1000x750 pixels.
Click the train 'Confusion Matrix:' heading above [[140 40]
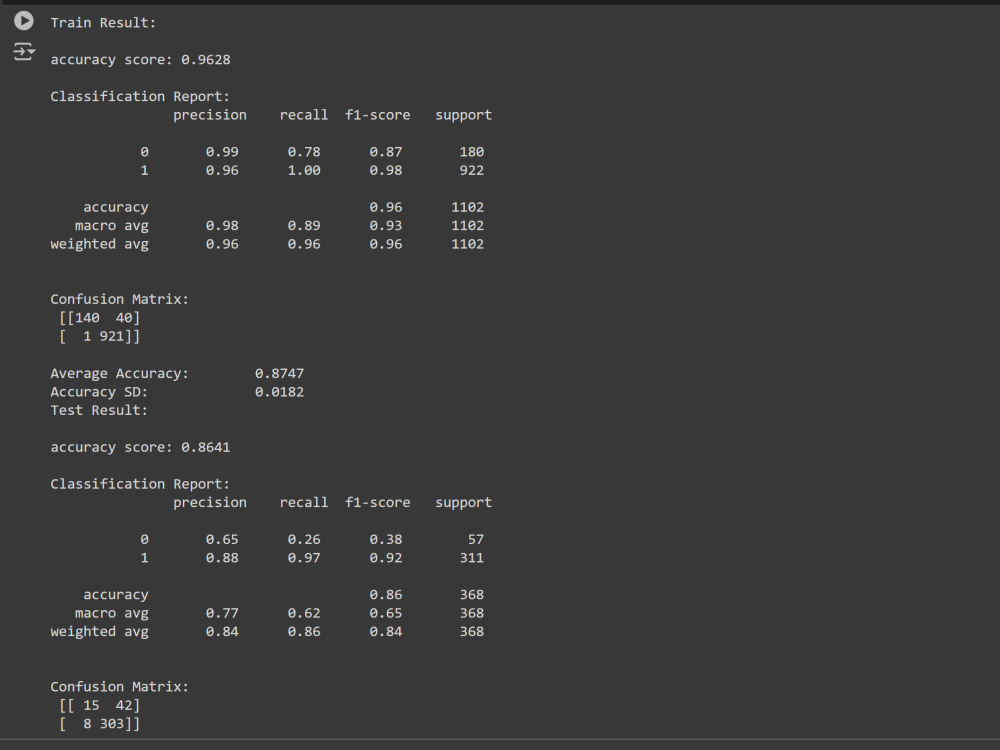(120, 300)
